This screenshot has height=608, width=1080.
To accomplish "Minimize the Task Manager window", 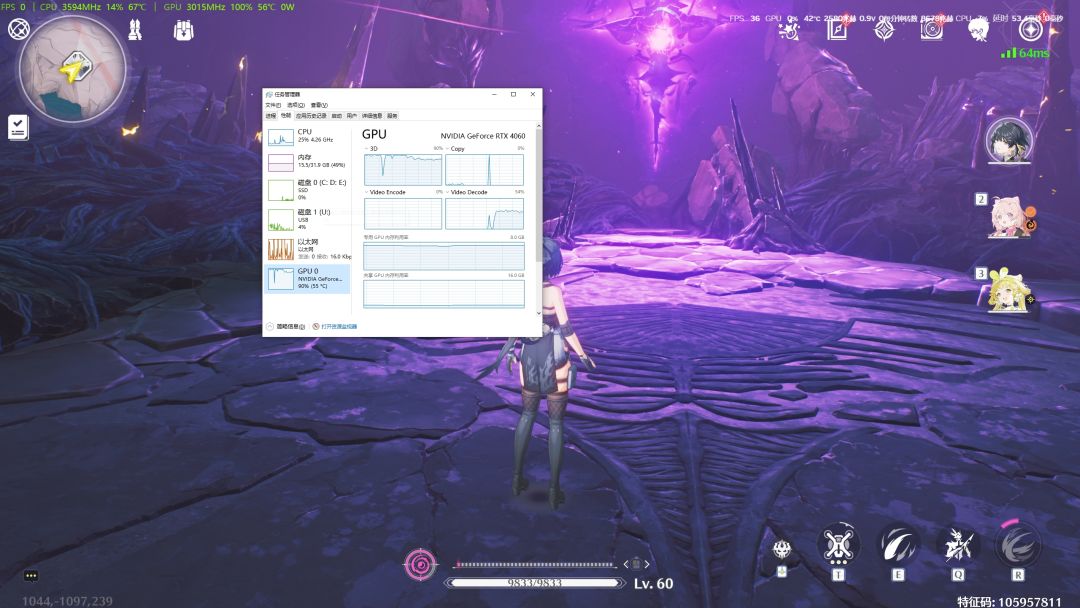I will [495, 94].
